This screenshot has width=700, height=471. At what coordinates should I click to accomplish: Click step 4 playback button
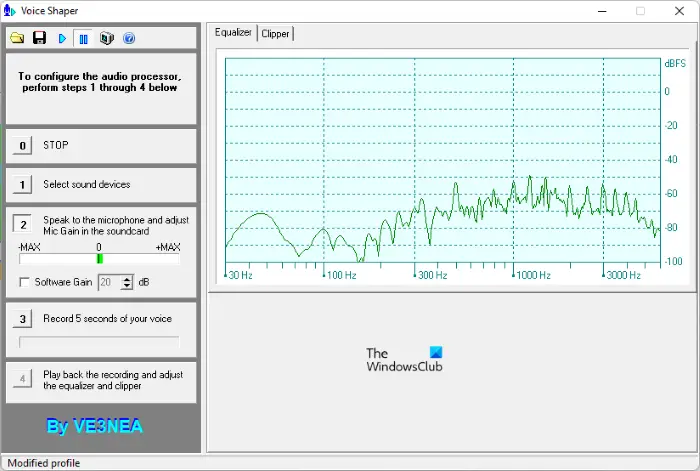pyautogui.click(x=22, y=379)
